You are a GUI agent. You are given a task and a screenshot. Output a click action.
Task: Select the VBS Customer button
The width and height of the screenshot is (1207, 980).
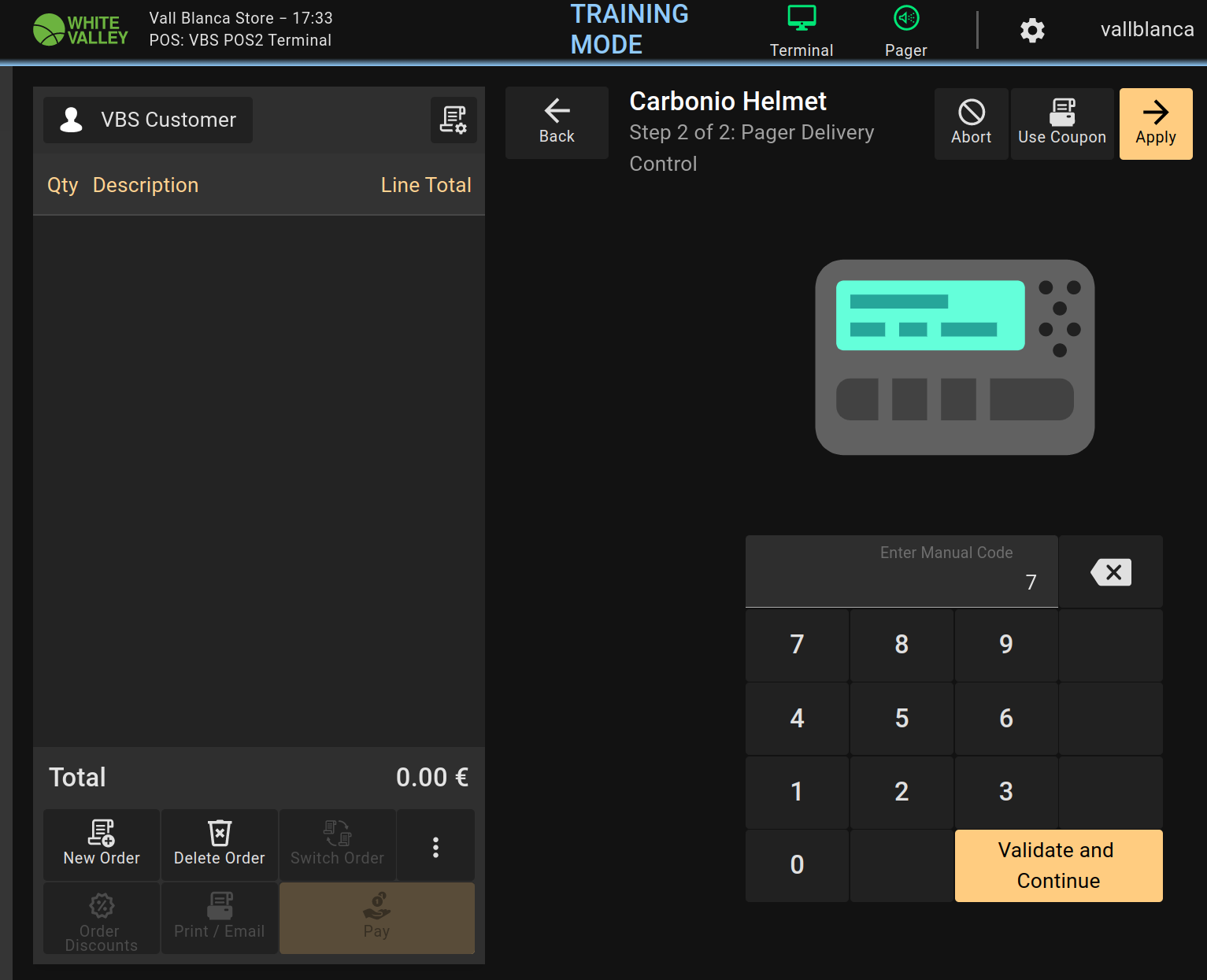click(x=148, y=120)
